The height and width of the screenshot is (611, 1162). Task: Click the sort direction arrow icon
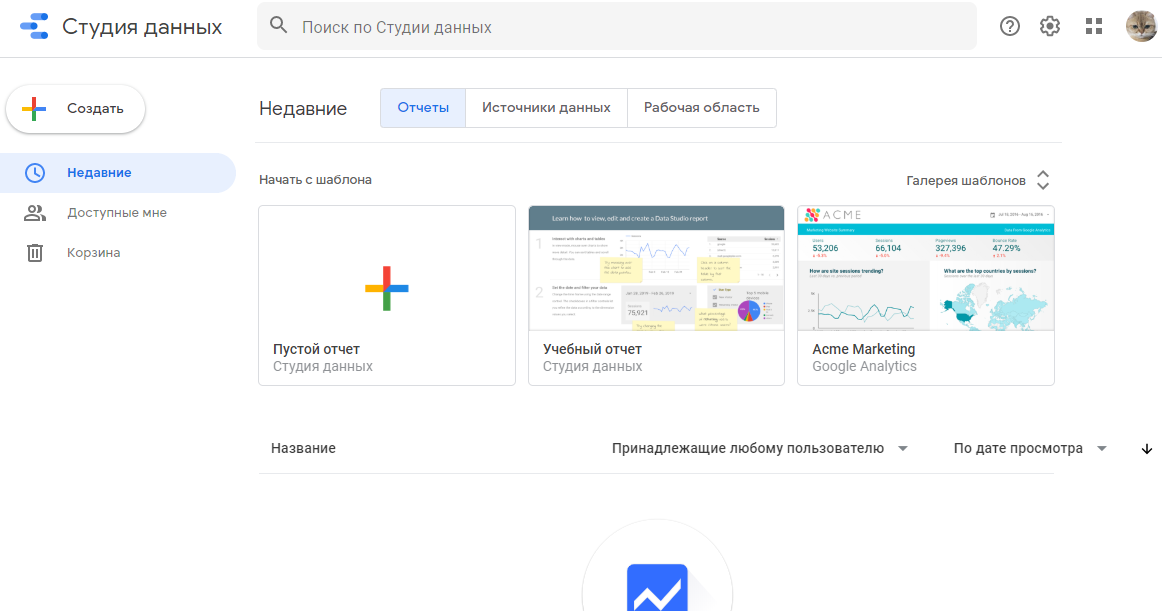pos(1146,449)
